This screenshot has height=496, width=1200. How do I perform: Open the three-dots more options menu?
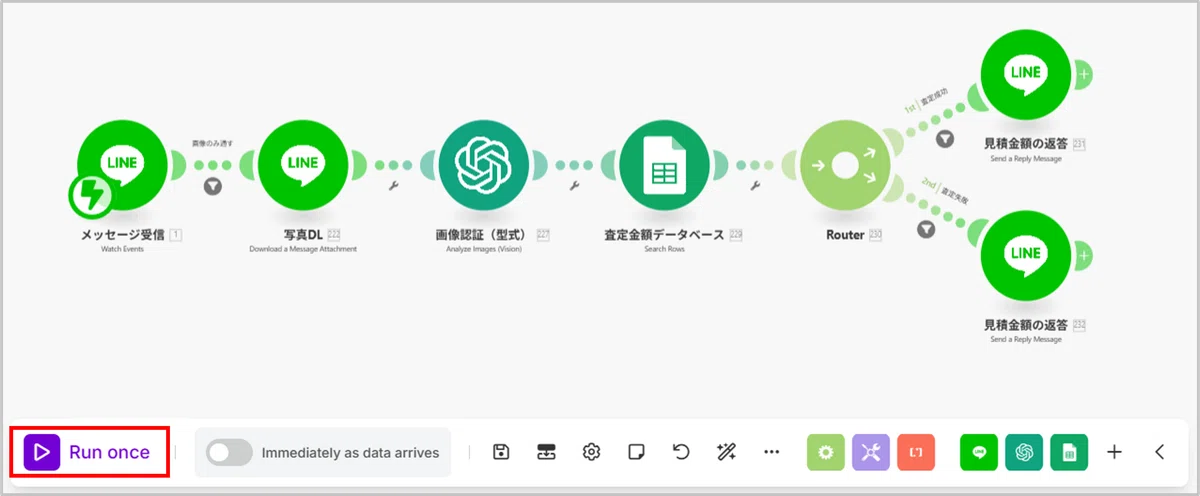pyautogui.click(x=771, y=452)
